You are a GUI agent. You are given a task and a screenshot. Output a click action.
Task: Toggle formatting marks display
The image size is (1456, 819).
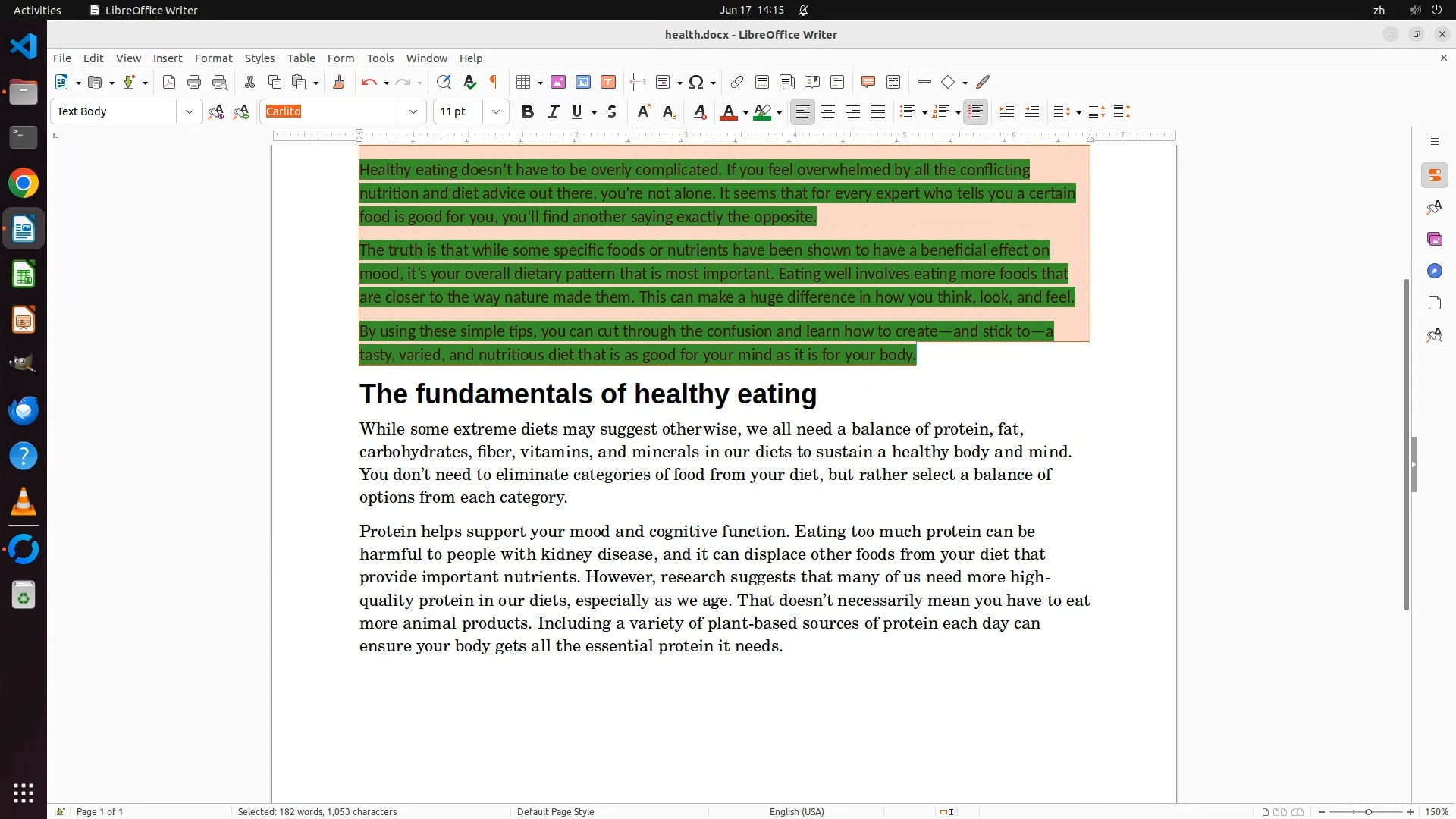(x=494, y=83)
